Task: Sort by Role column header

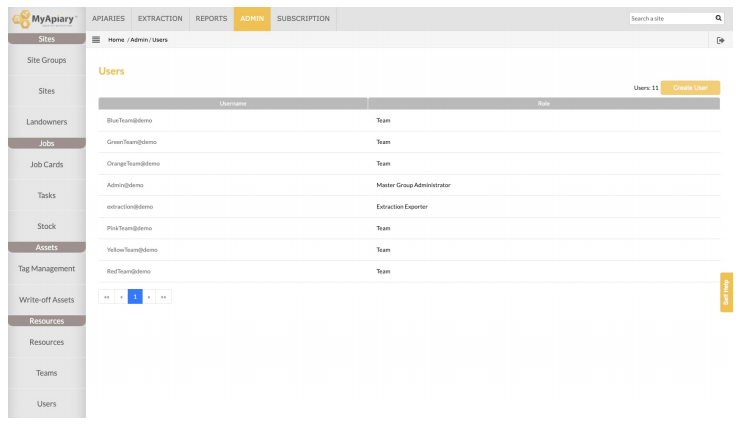Action: point(544,104)
